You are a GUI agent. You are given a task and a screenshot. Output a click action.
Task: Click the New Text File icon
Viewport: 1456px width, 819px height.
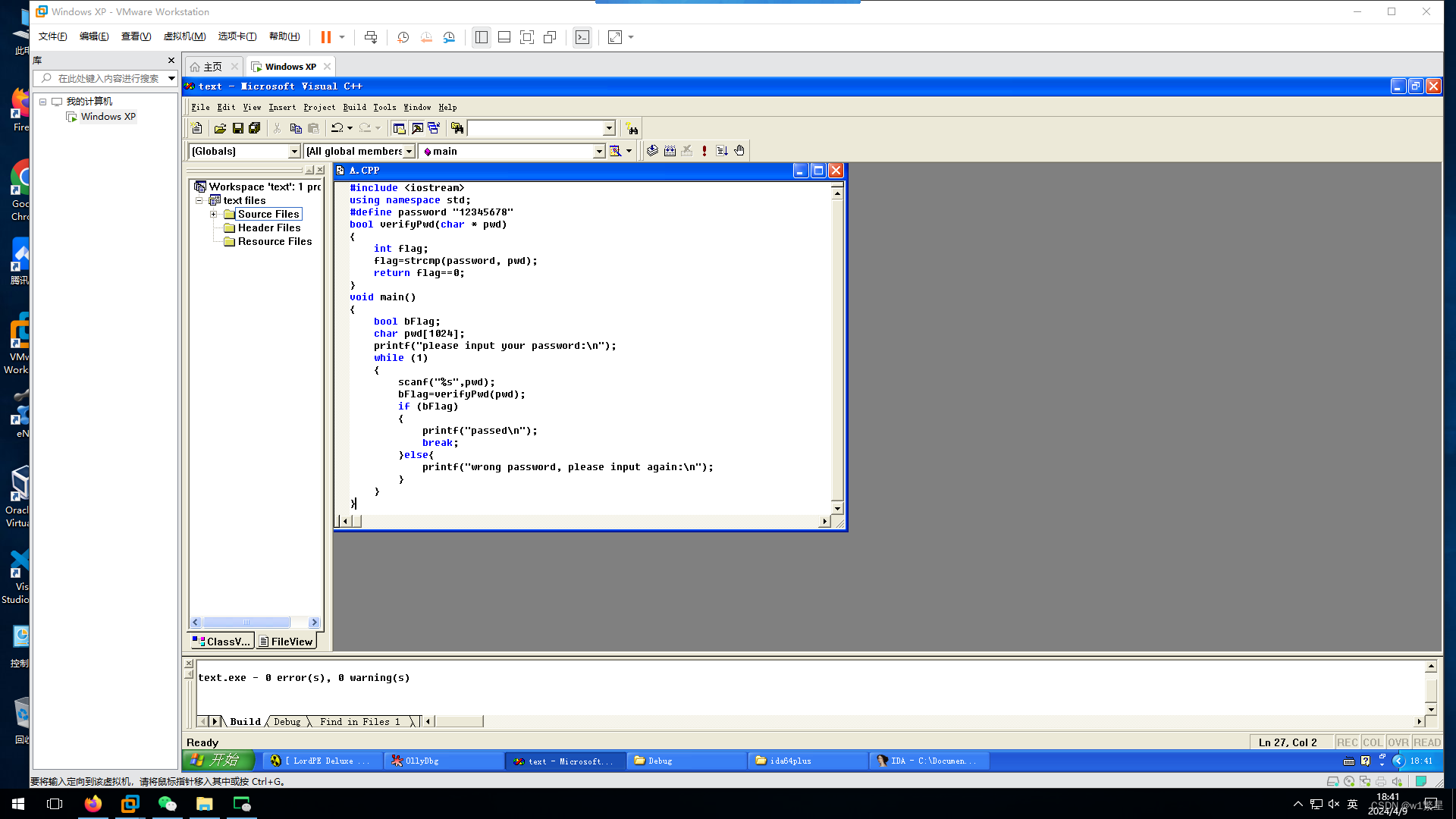coord(196,128)
